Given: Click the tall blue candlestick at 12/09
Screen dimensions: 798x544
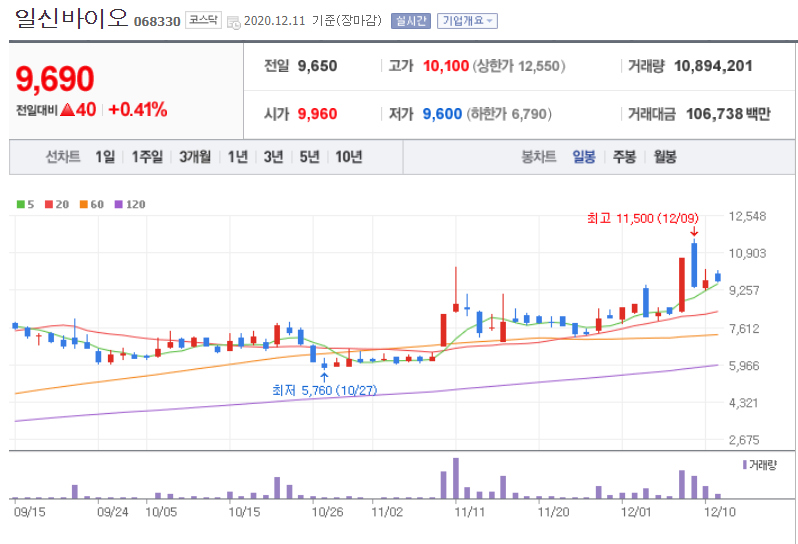Looking at the screenshot, I should (694, 265).
